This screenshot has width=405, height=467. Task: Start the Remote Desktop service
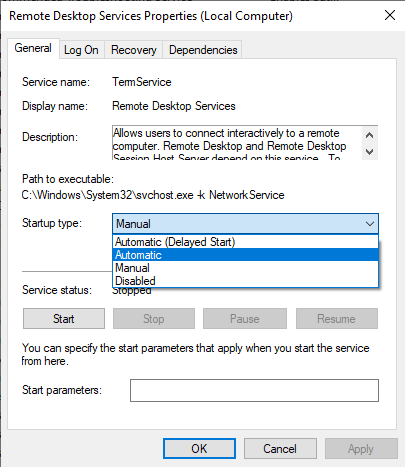point(64,319)
